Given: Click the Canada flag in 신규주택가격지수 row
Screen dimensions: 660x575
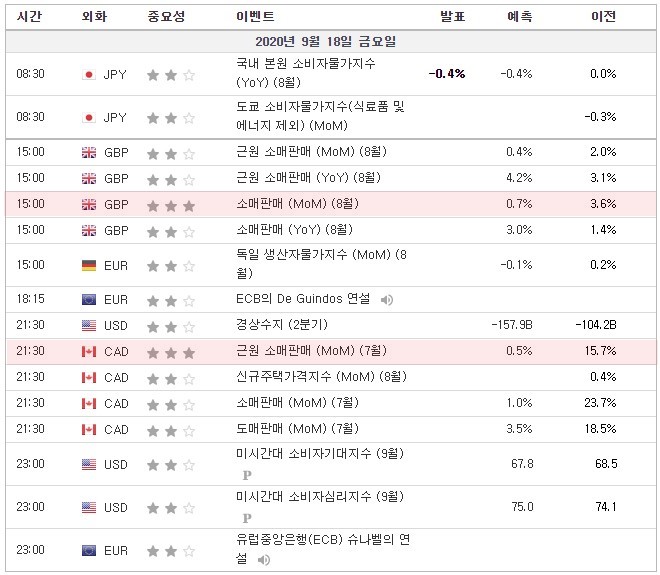Looking at the screenshot, I should [89, 378].
